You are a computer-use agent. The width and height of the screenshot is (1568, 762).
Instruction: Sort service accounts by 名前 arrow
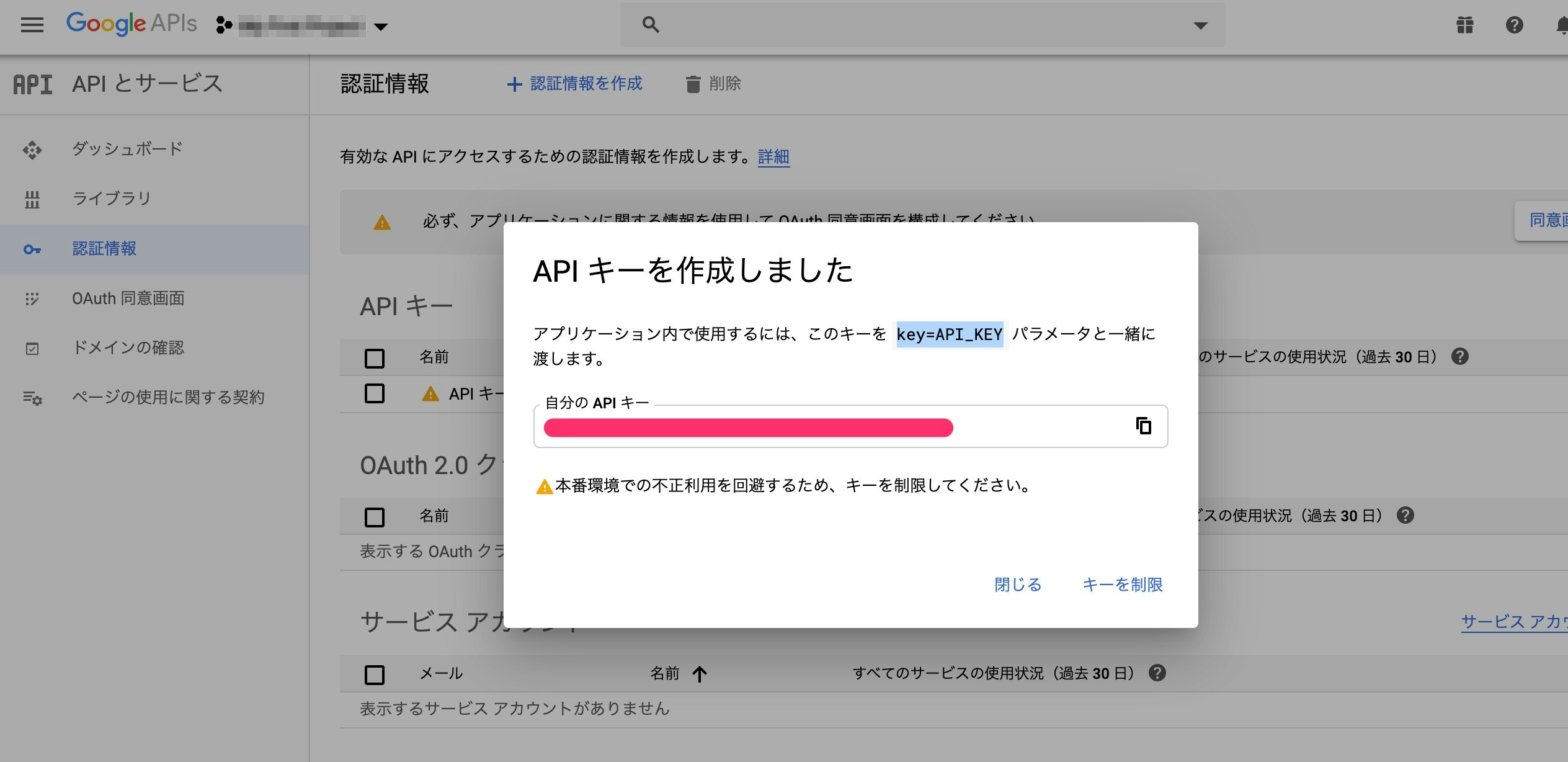coord(700,674)
